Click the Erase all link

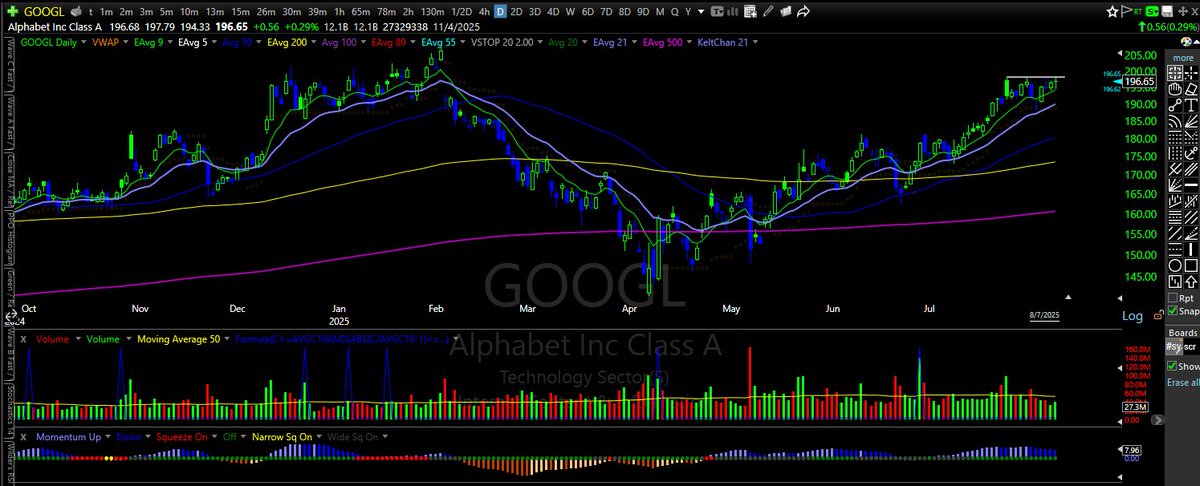pos(1183,383)
